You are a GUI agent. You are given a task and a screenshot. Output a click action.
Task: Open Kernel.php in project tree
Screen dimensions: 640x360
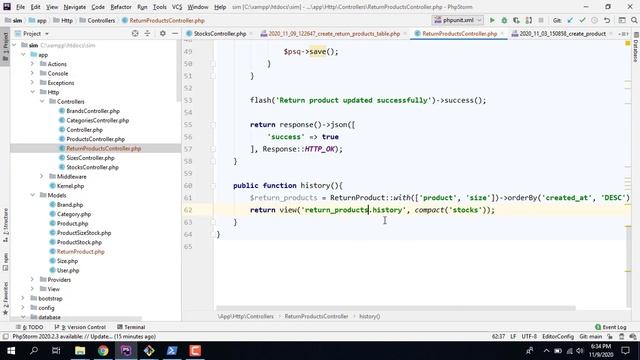point(70,186)
